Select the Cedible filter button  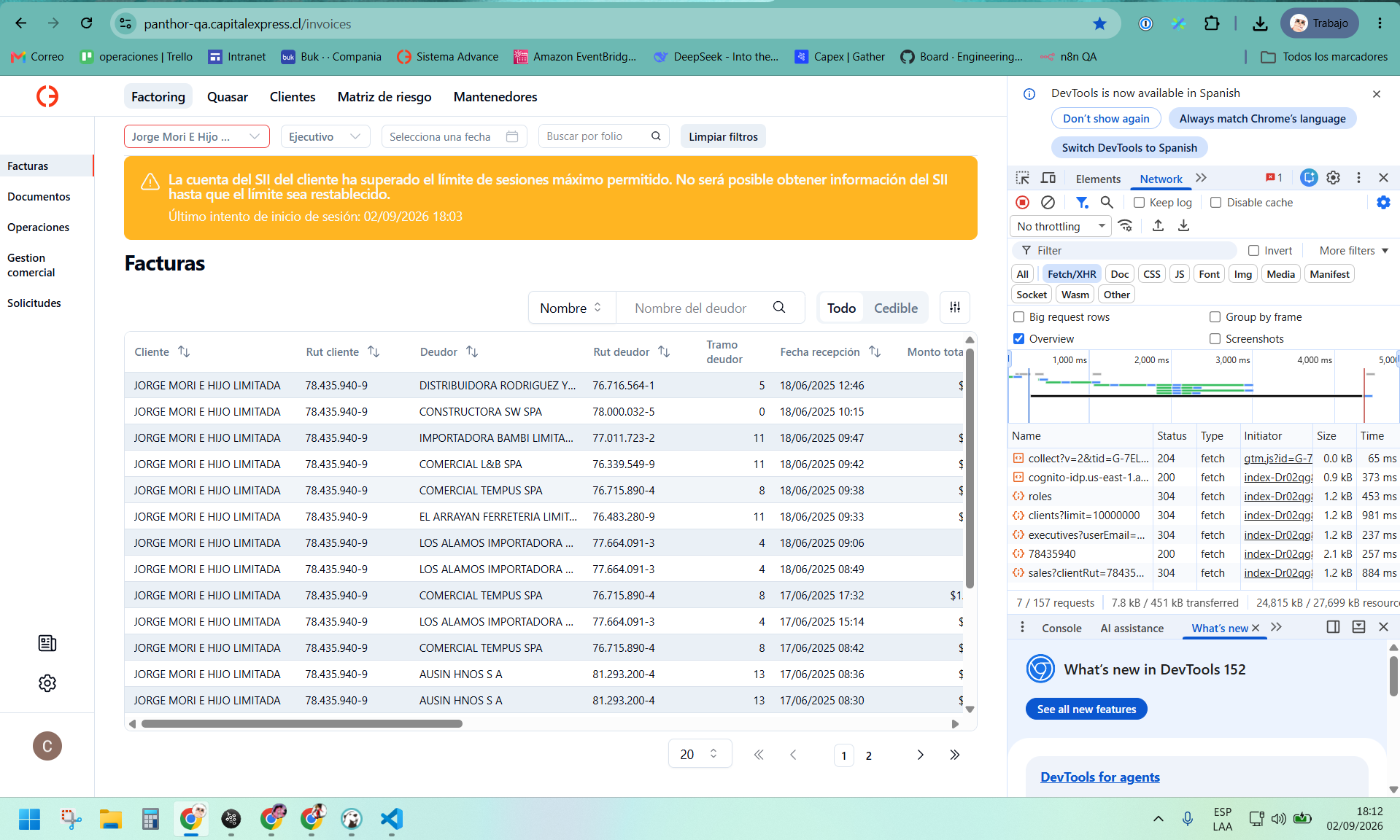click(896, 308)
